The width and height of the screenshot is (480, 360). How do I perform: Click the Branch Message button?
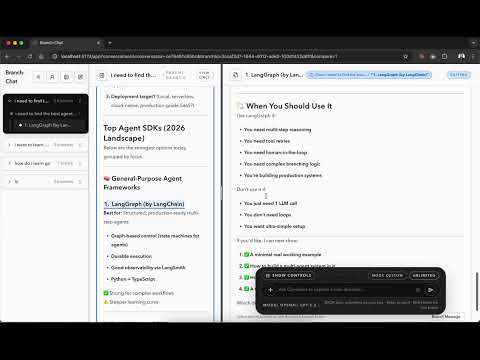coord(446,316)
